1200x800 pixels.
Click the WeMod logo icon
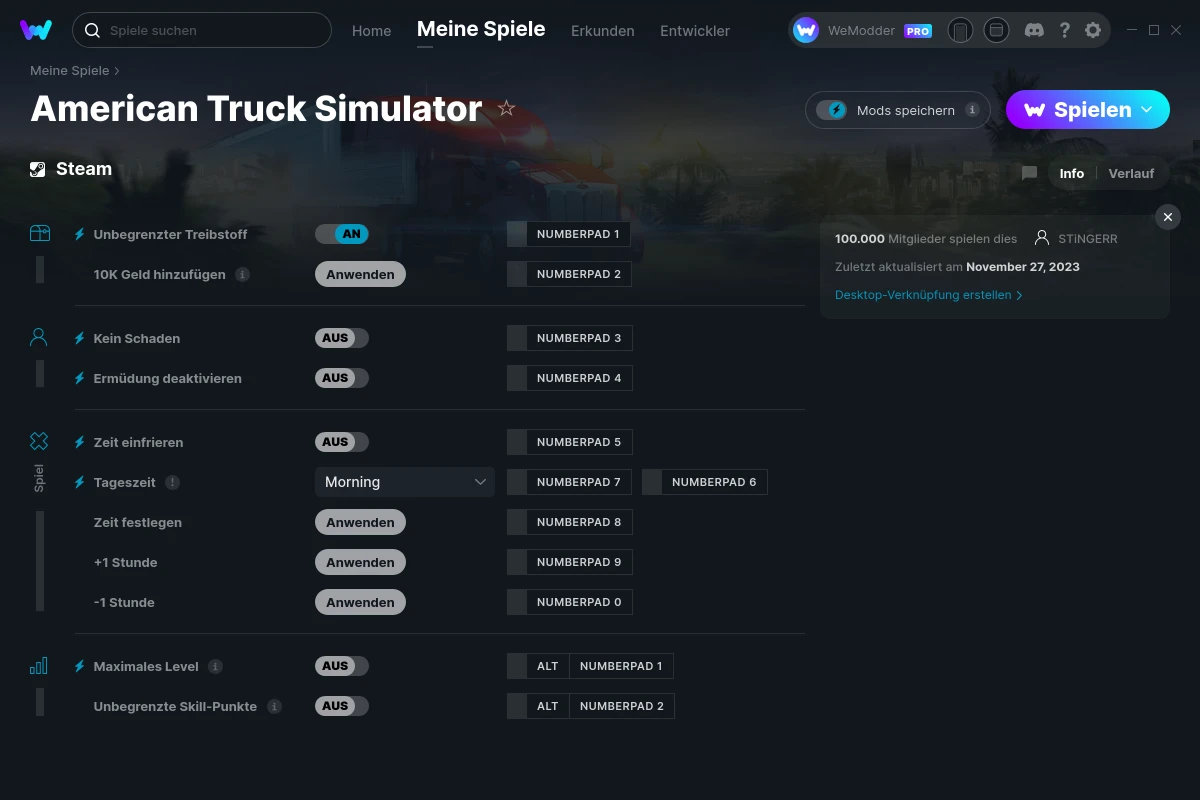(36, 30)
